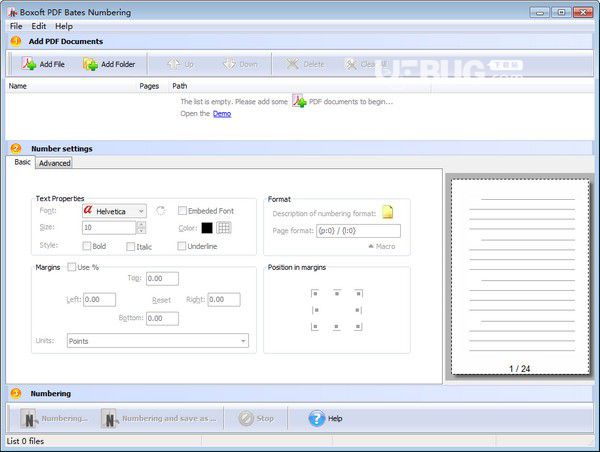Switch to the Advanced tab
The image size is (600, 452).
pos(54,163)
